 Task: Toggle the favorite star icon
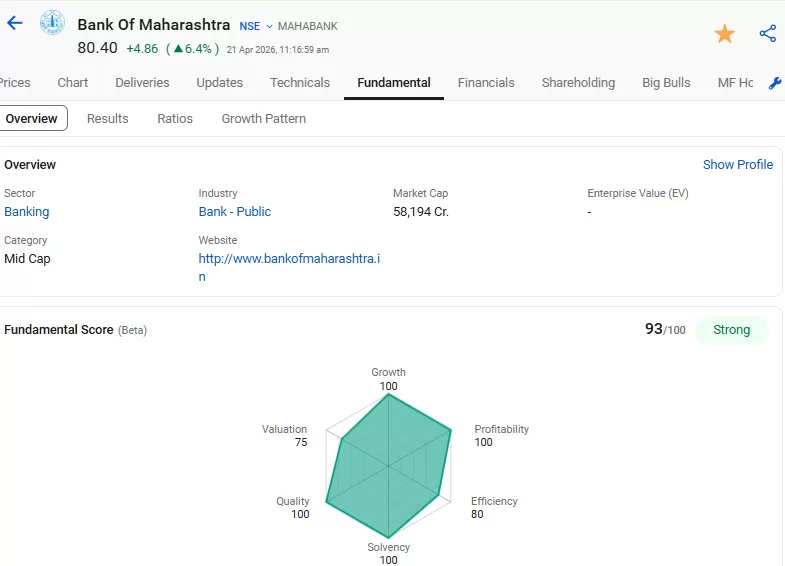pyautogui.click(x=724, y=34)
